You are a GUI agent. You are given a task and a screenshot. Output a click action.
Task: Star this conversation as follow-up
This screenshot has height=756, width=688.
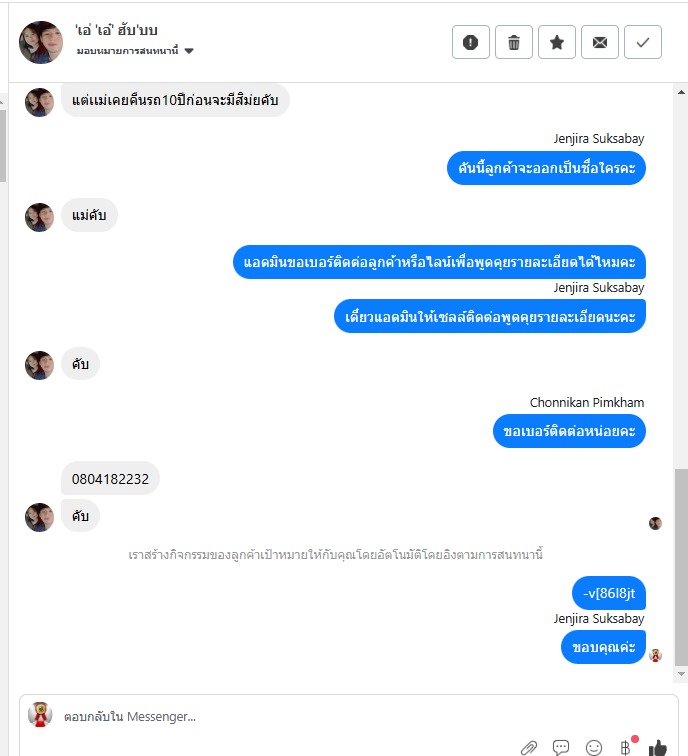click(x=556, y=42)
